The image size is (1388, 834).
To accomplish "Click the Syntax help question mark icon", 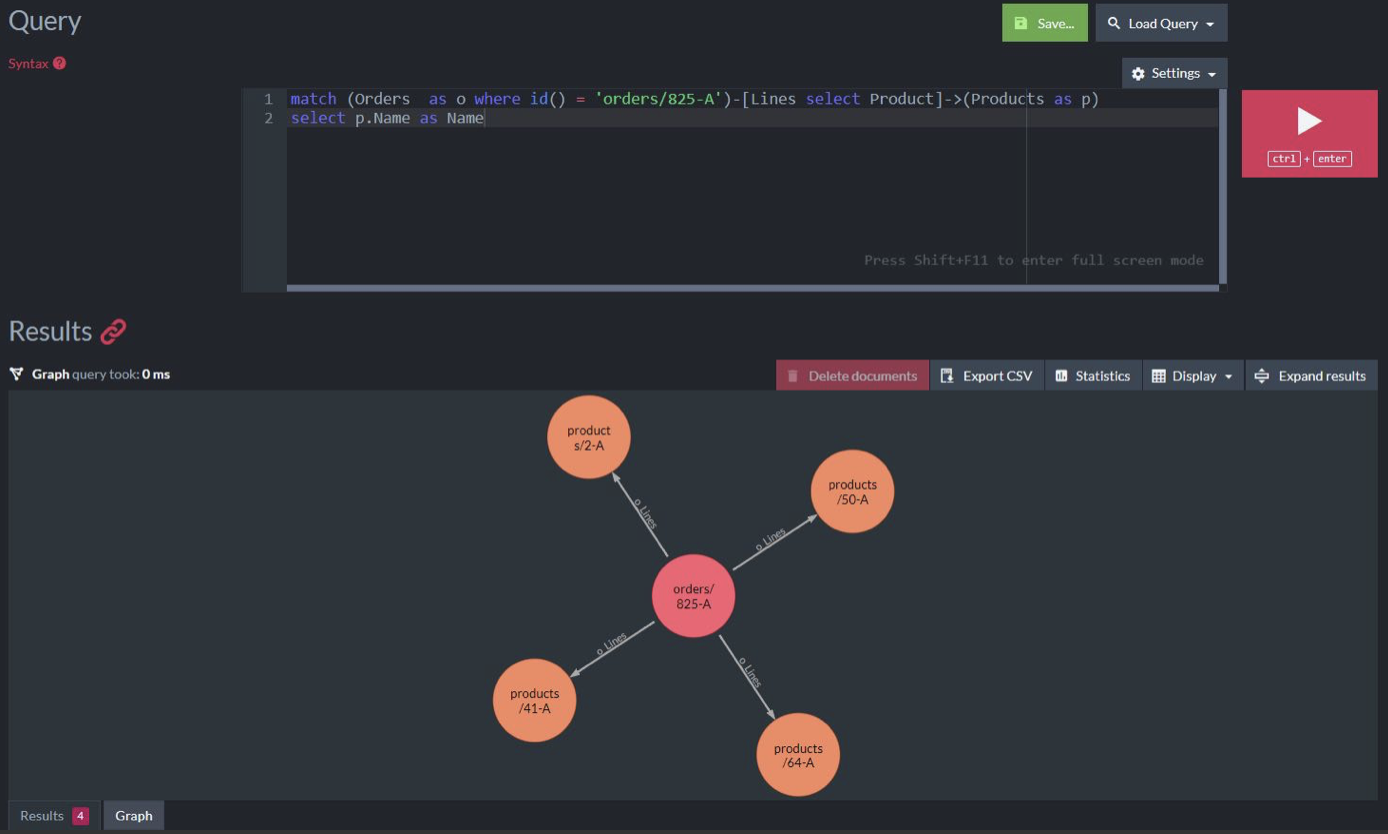I will point(60,63).
